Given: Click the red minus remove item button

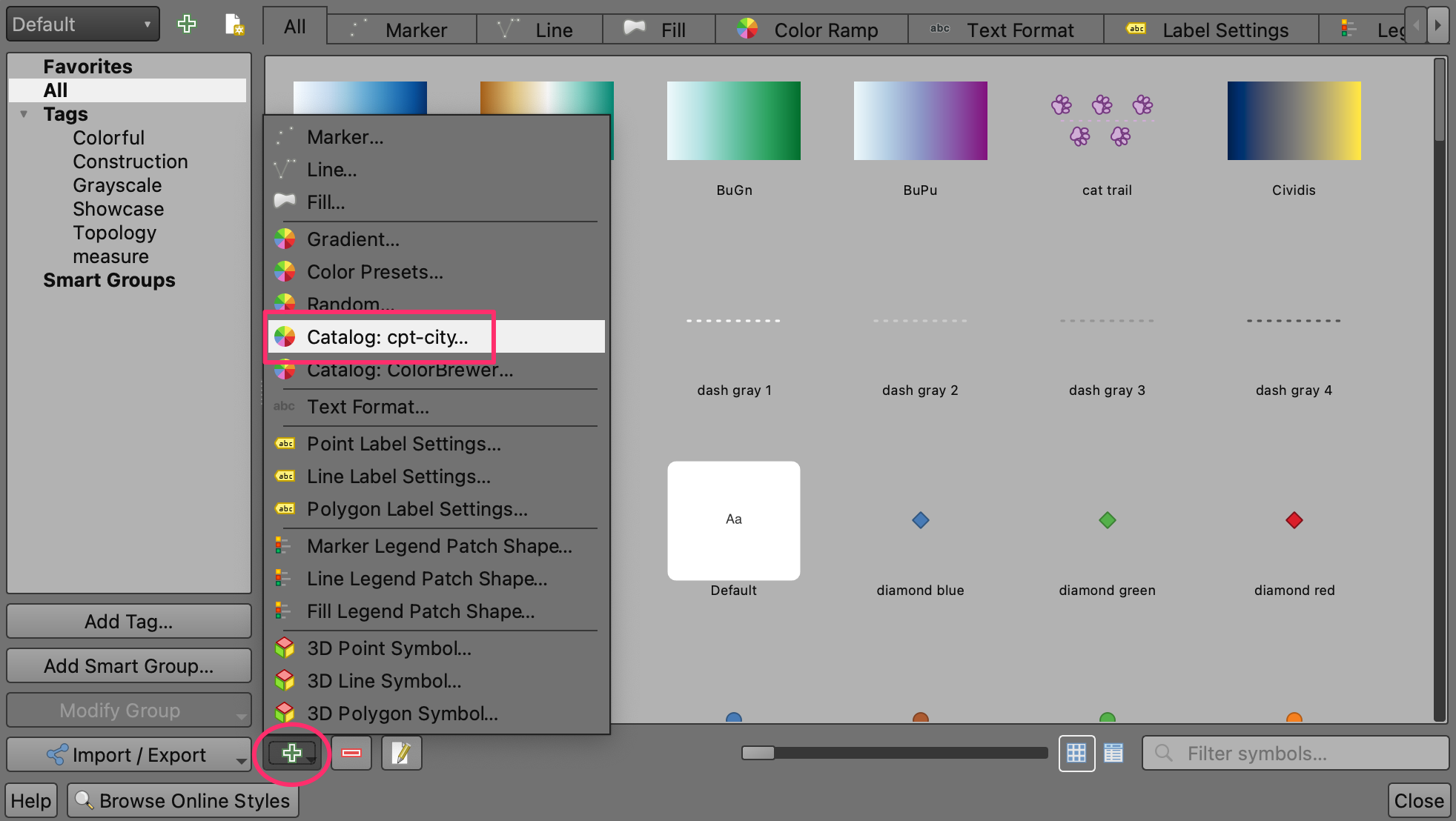Looking at the screenshot, I should click(351, 753).
